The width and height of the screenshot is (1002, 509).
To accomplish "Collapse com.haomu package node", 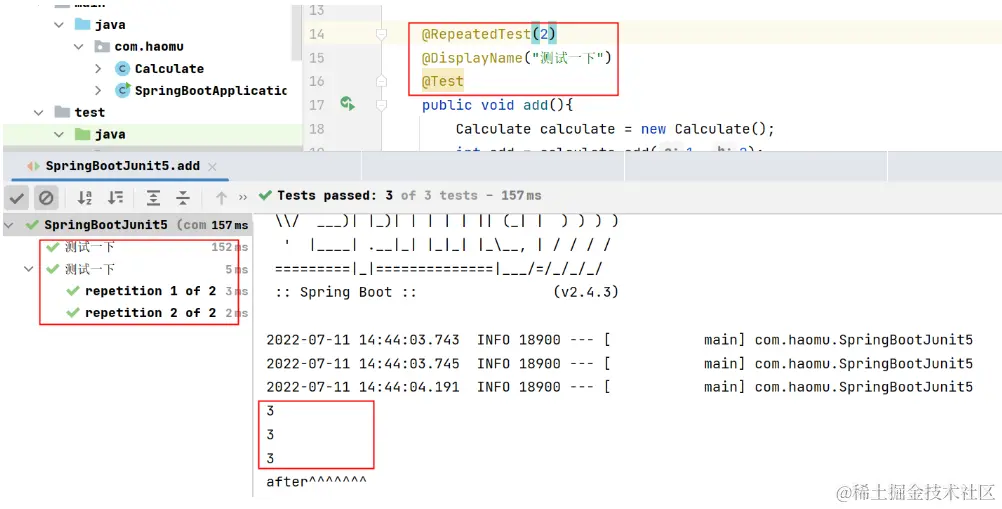I will pos(79,47).
